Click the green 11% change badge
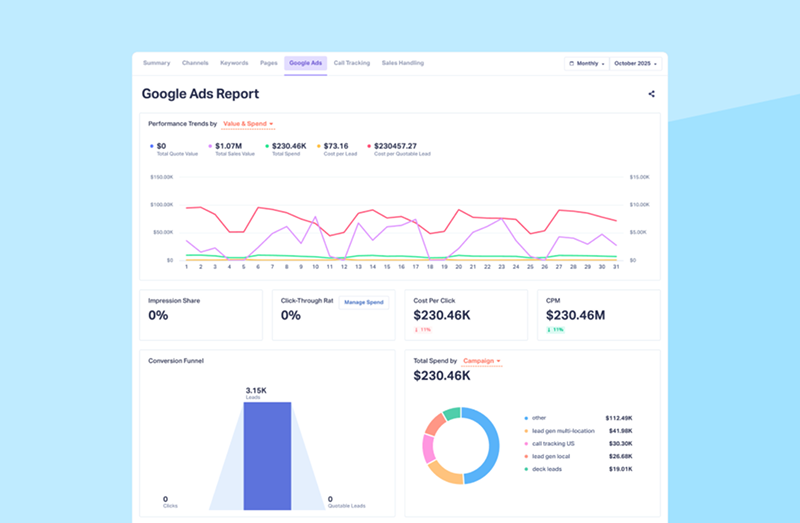 [556, 330]
